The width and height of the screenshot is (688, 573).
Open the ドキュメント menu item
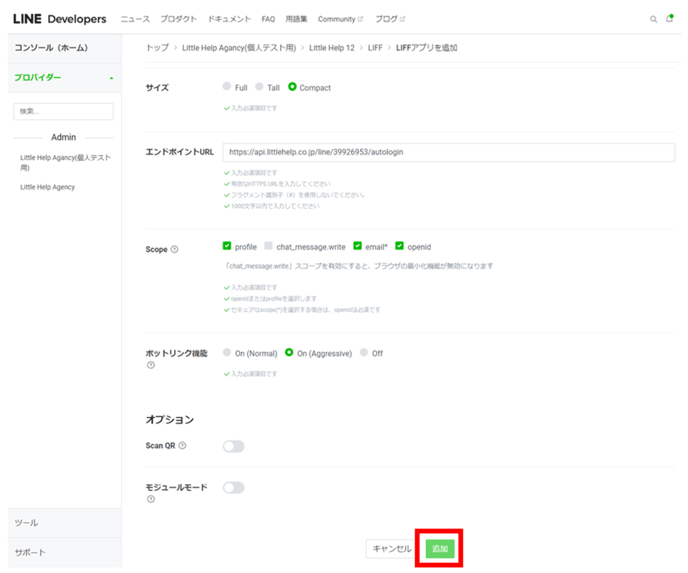[x=230, y=19]
